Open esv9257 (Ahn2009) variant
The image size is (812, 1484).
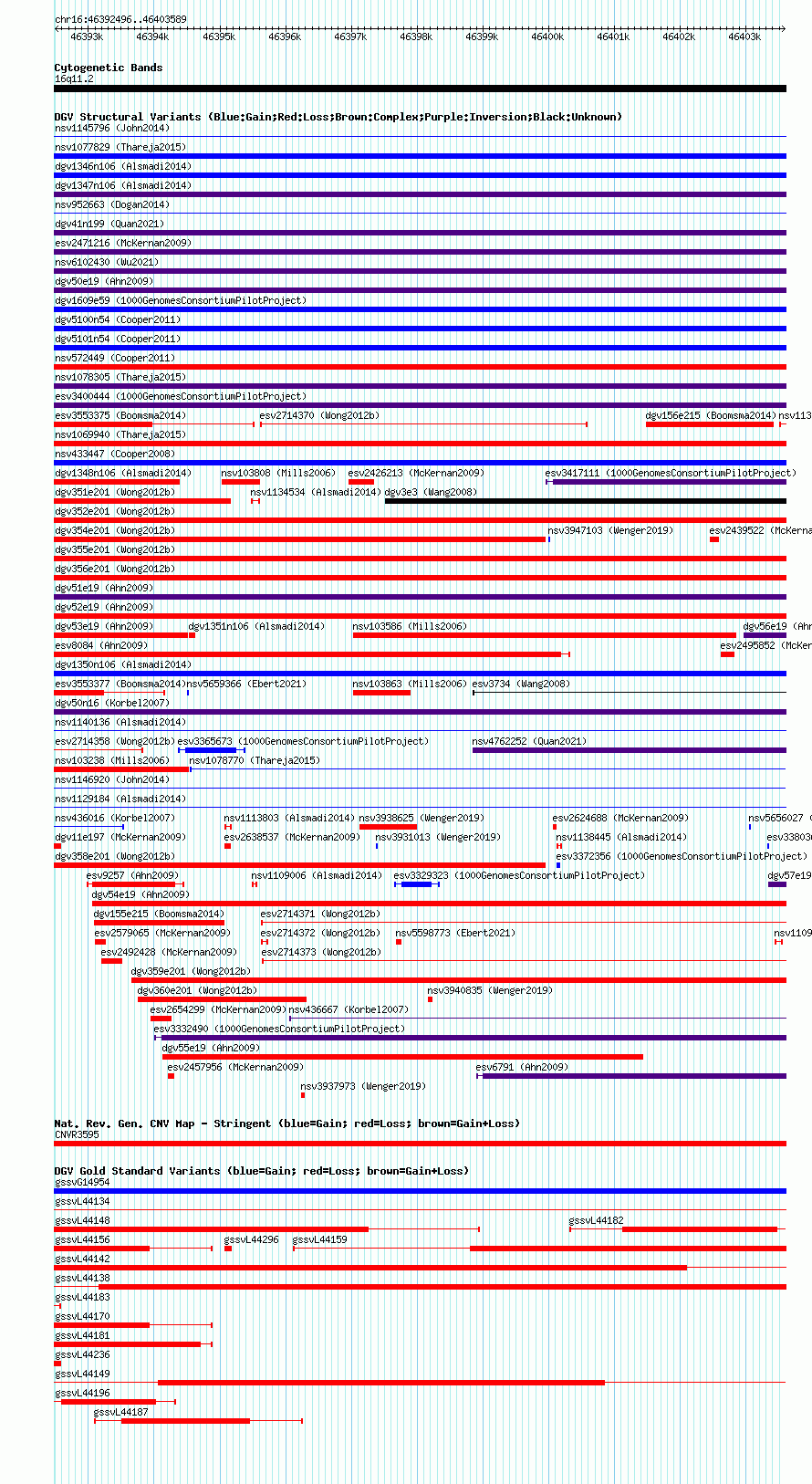point(132,875)
